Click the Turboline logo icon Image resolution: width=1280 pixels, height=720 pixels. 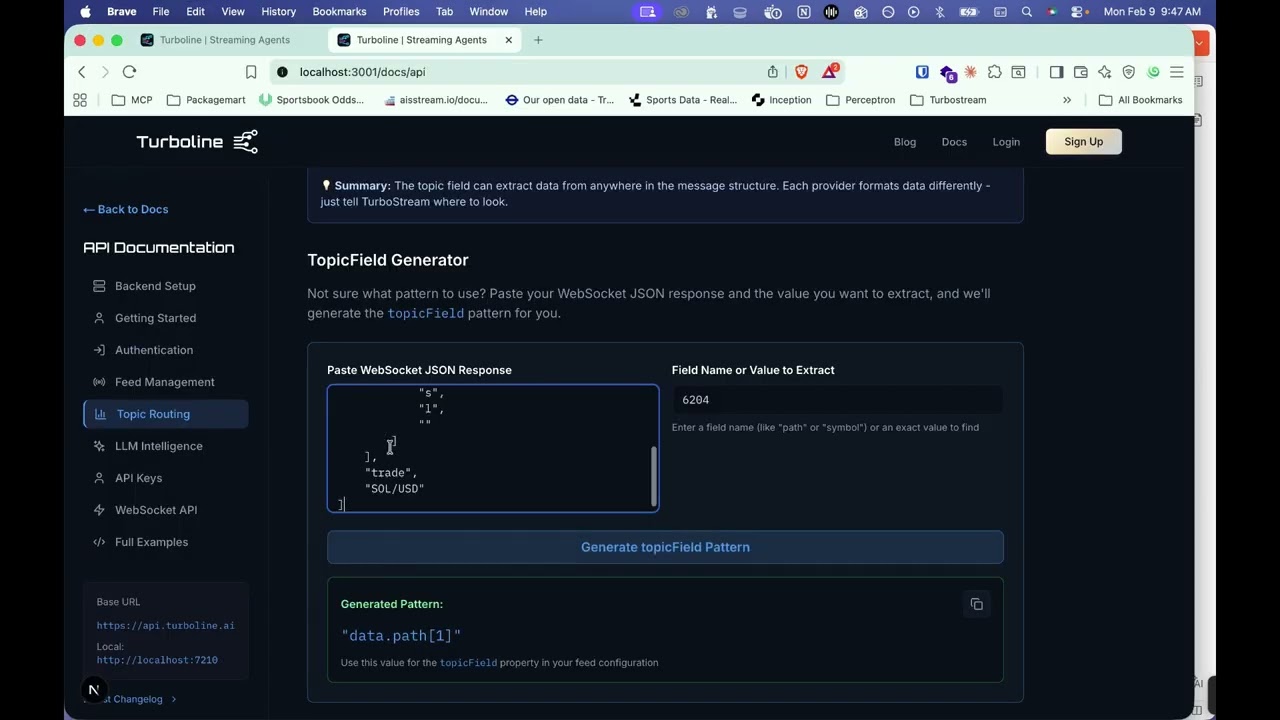pos(245,142)
